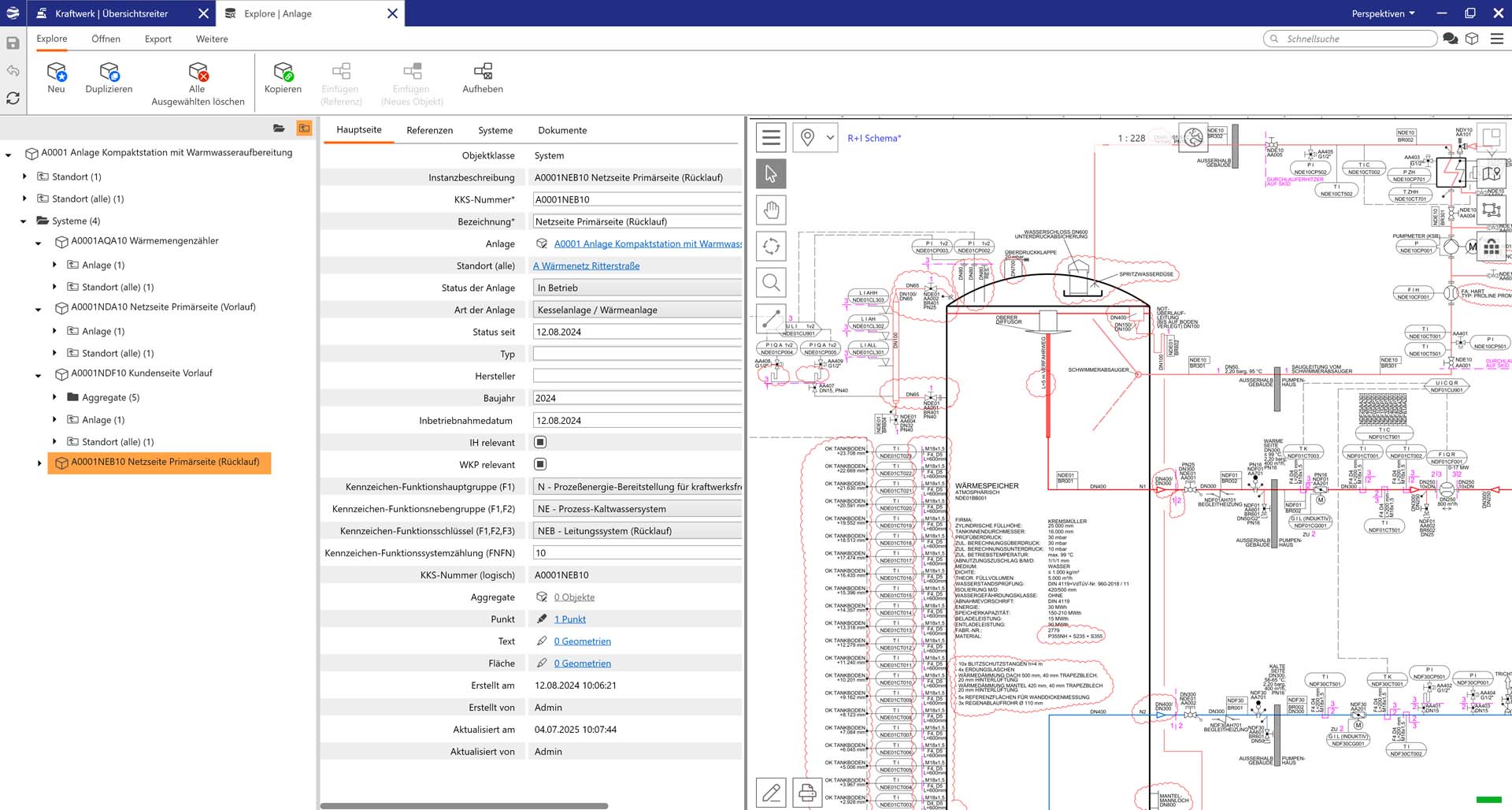Switch to the Referenzen tab

[429, 131]
